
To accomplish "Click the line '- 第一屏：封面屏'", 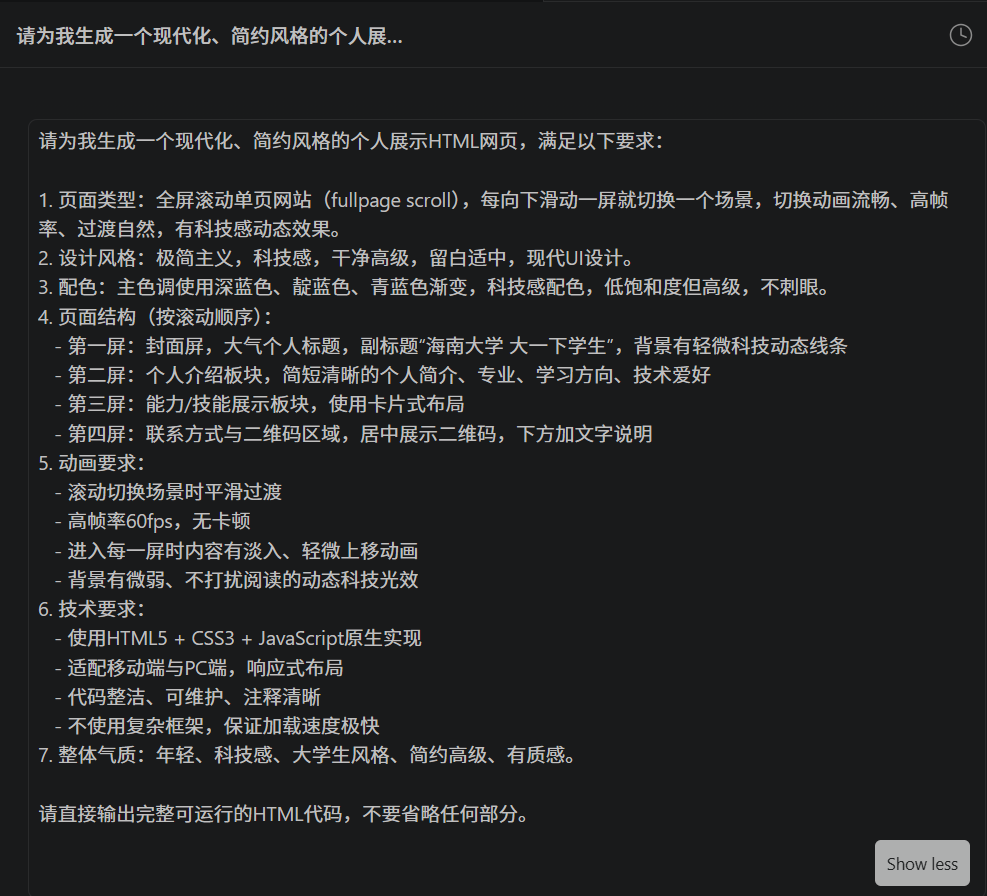I will coord(451,346).
